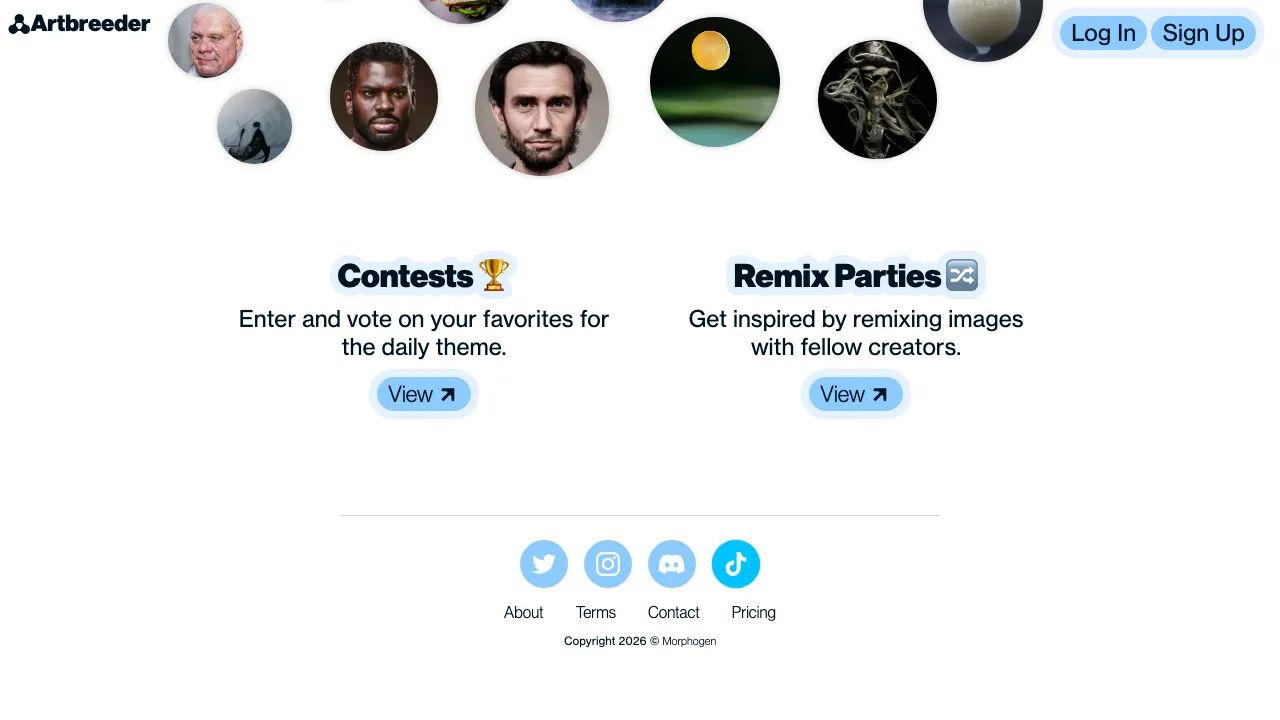Open the Instagram social icon
This screenshot has width=1280, height=720.
pos(608,564)
